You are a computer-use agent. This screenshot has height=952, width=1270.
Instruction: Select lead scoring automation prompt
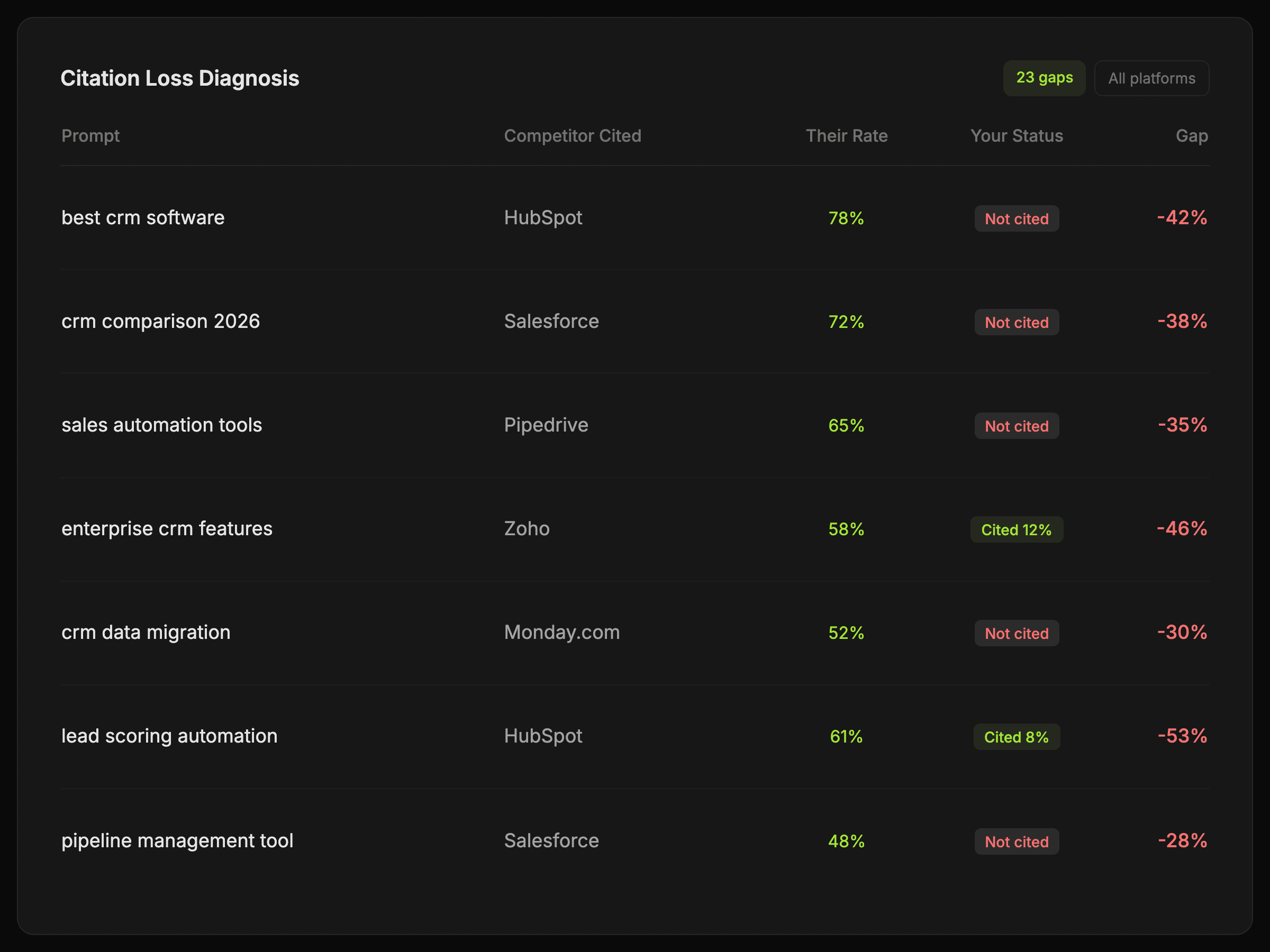tap(169, 736)
